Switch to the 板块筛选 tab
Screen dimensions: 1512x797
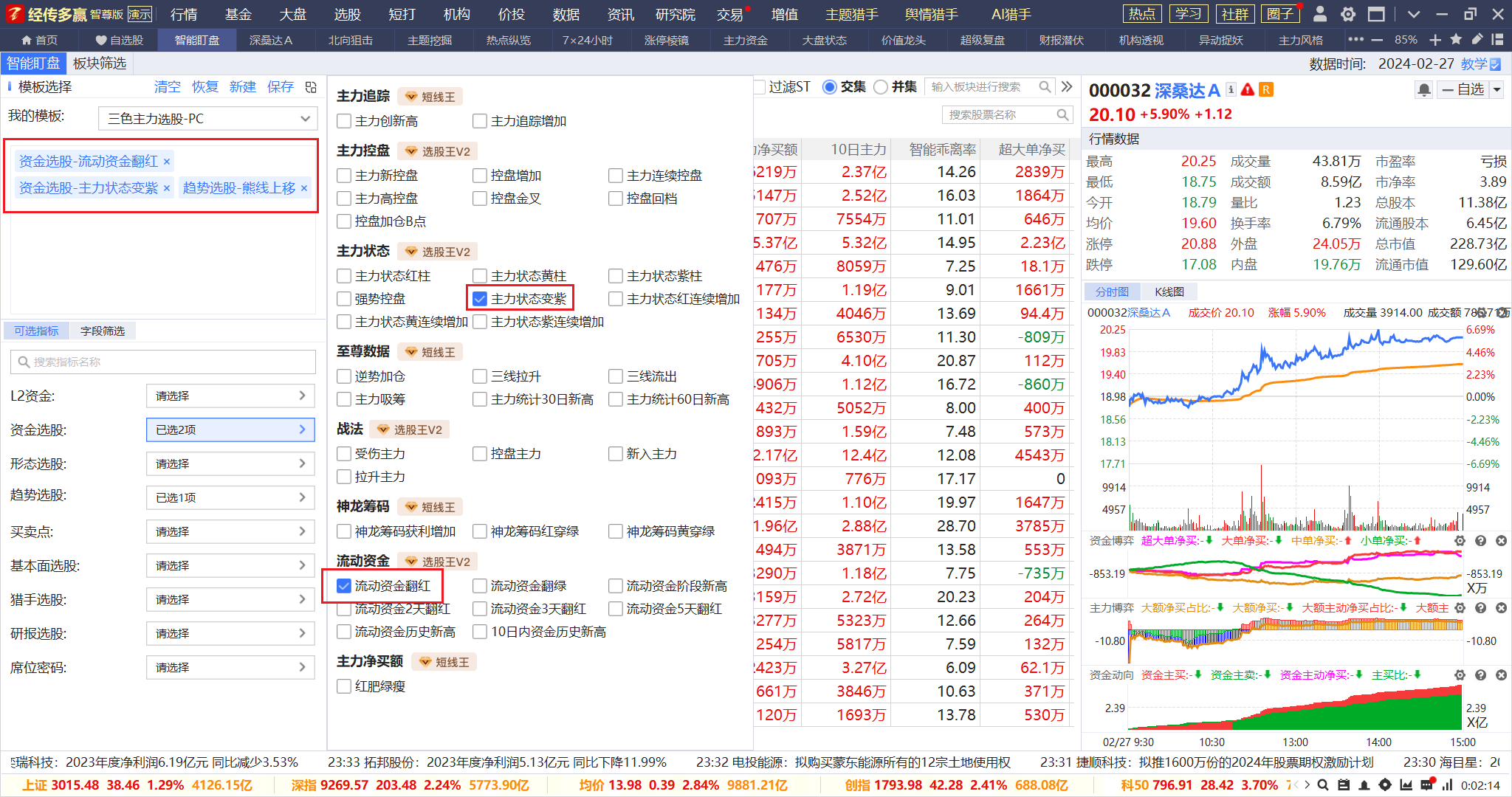tap(100, 63)
